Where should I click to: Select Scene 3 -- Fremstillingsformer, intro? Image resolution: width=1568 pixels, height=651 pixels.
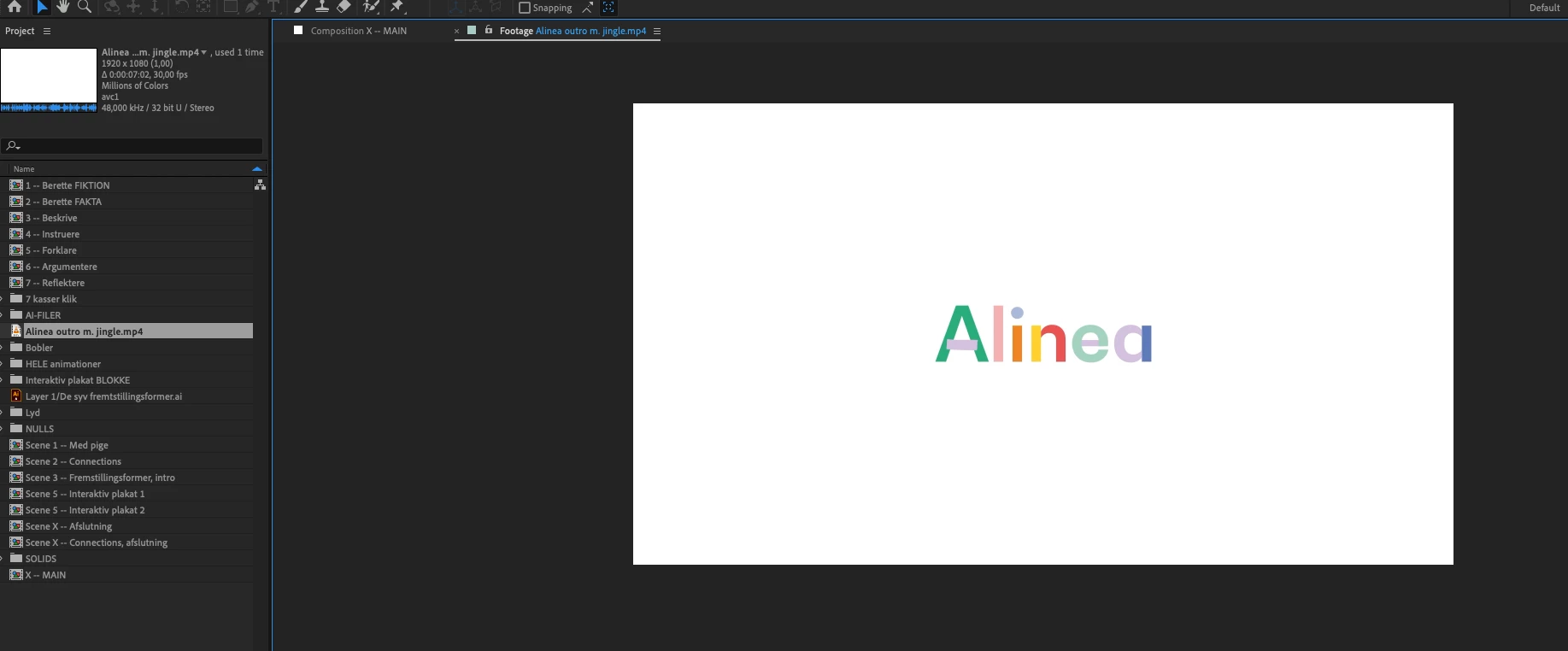tap(100, 478)
